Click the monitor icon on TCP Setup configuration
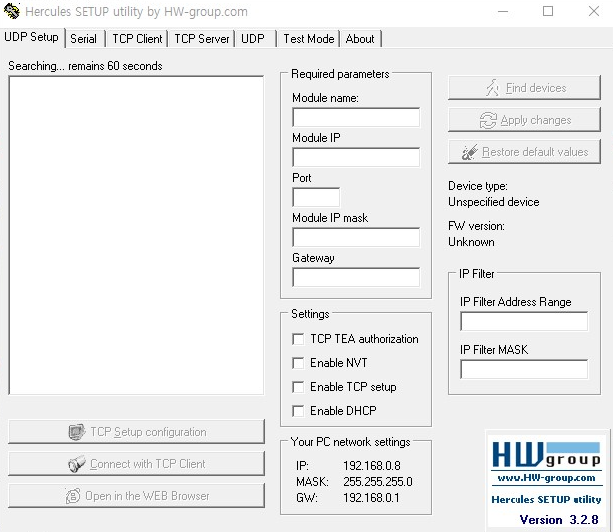Screen dimensions: 613x532 point(77,432)
